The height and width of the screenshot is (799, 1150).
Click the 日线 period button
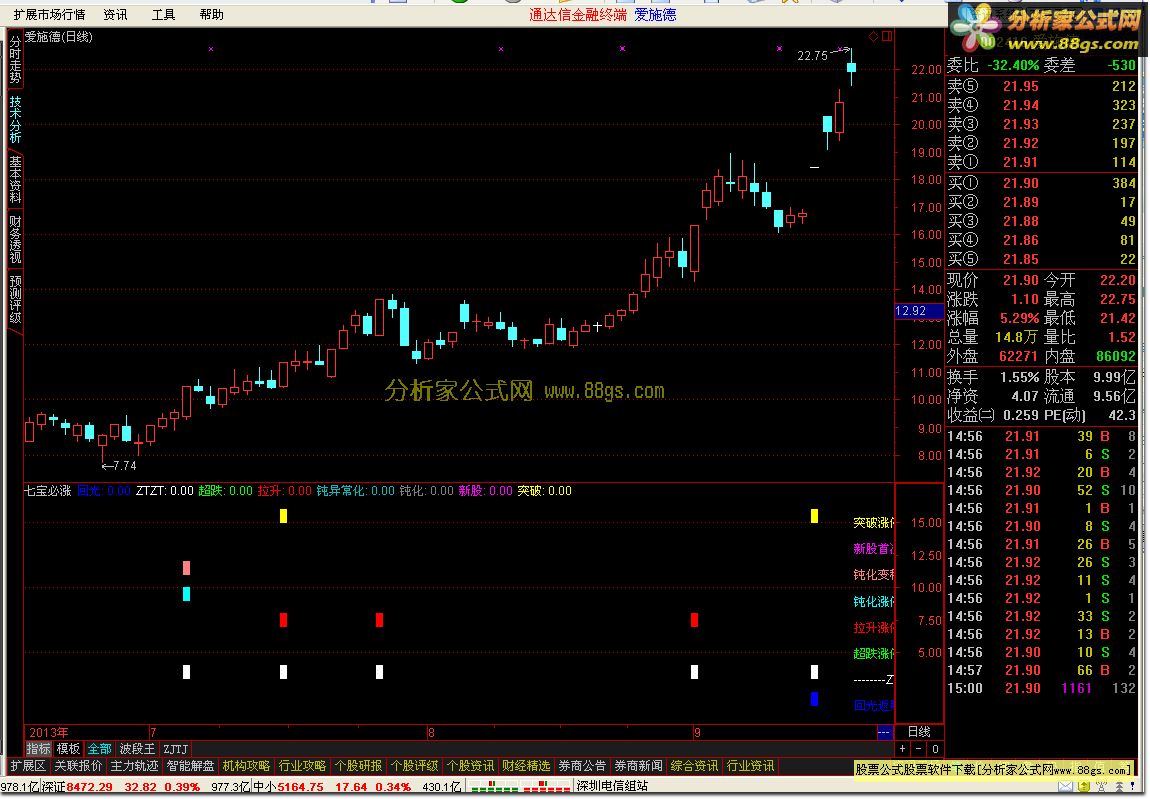pyautogui.click(x=919, y=732)
